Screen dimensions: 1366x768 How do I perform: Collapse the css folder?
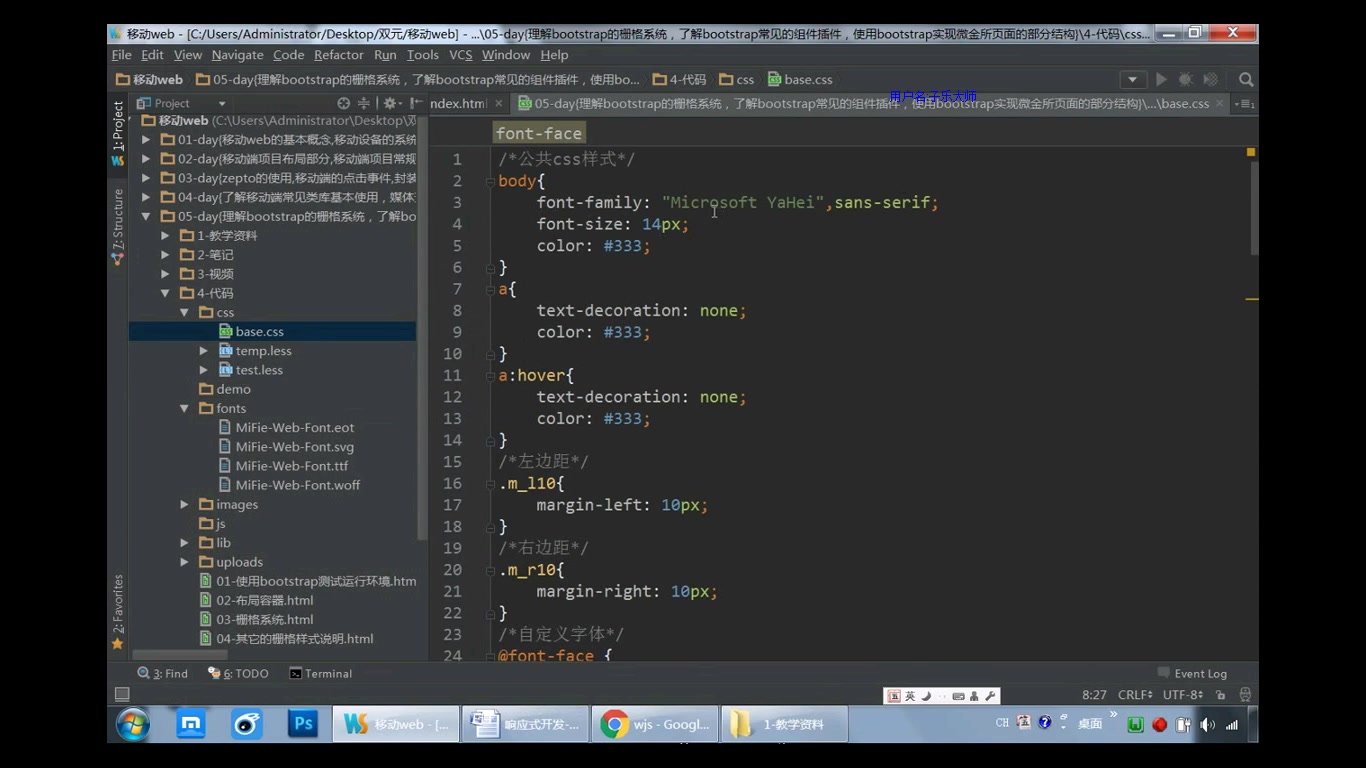click(x=185, y=313)
